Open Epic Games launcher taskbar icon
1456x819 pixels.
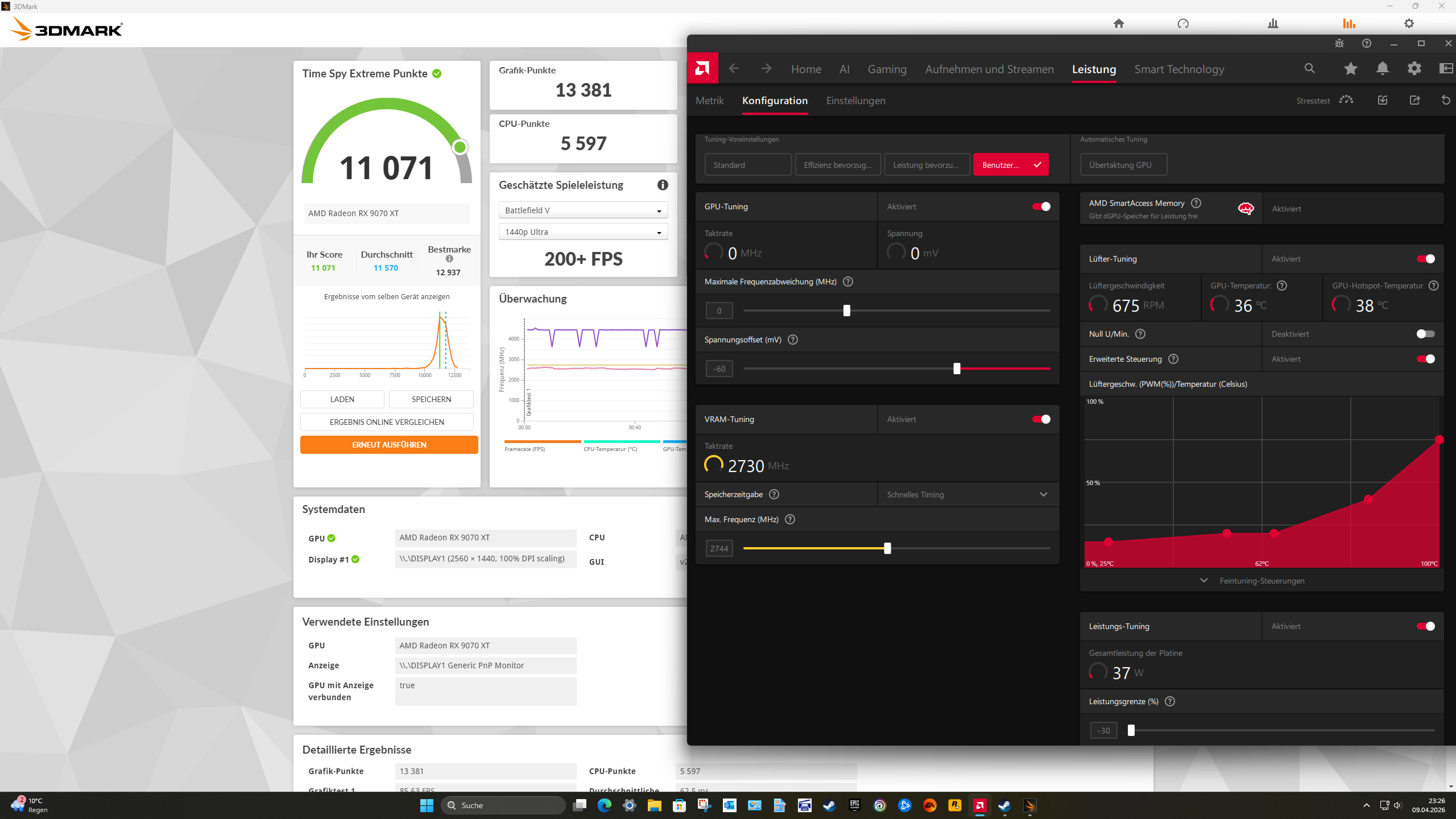(x=854, y=805)
